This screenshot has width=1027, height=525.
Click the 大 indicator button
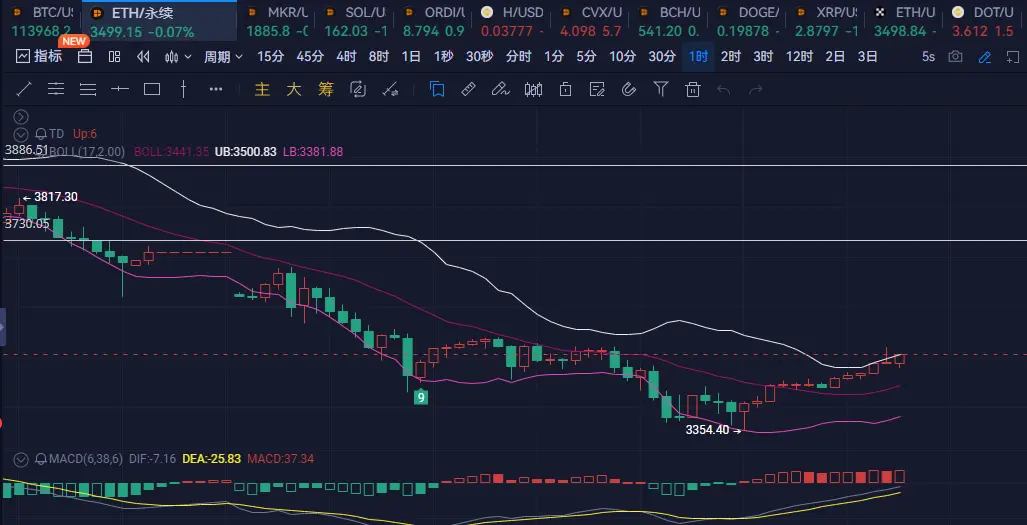click(x=293, y=89)
